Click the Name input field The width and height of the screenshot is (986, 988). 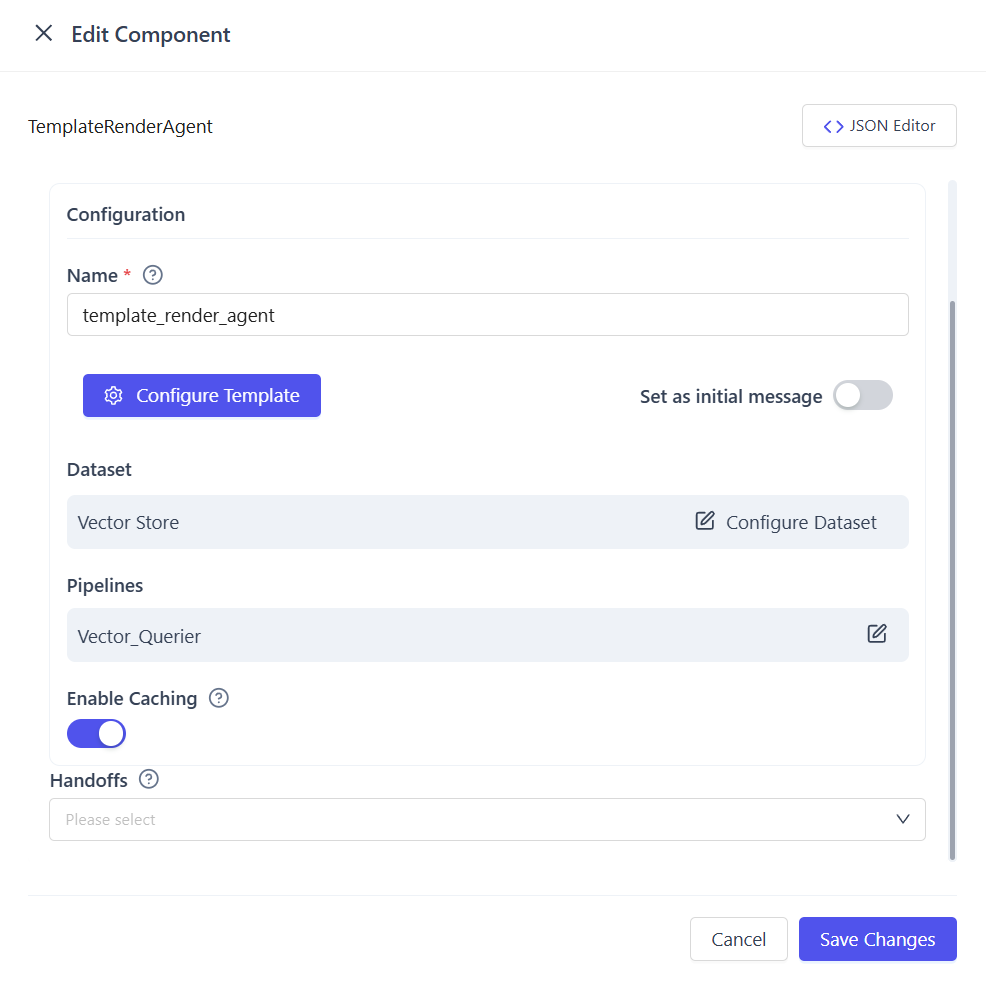[487, 315]
